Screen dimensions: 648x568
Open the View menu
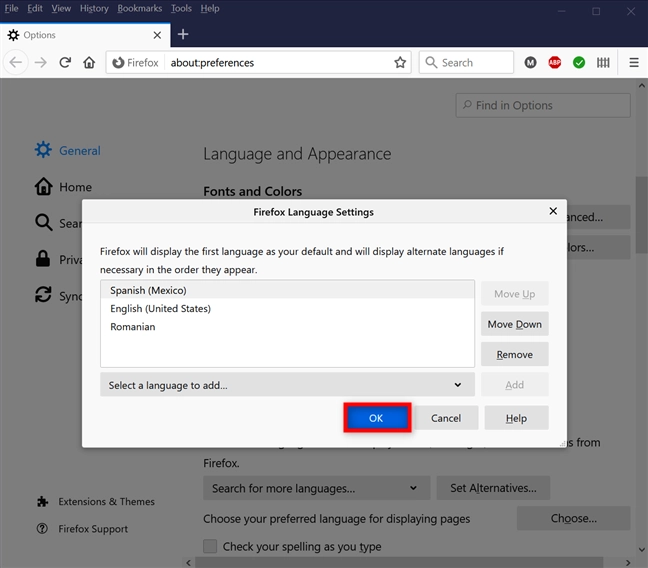[x=61, y=8]
